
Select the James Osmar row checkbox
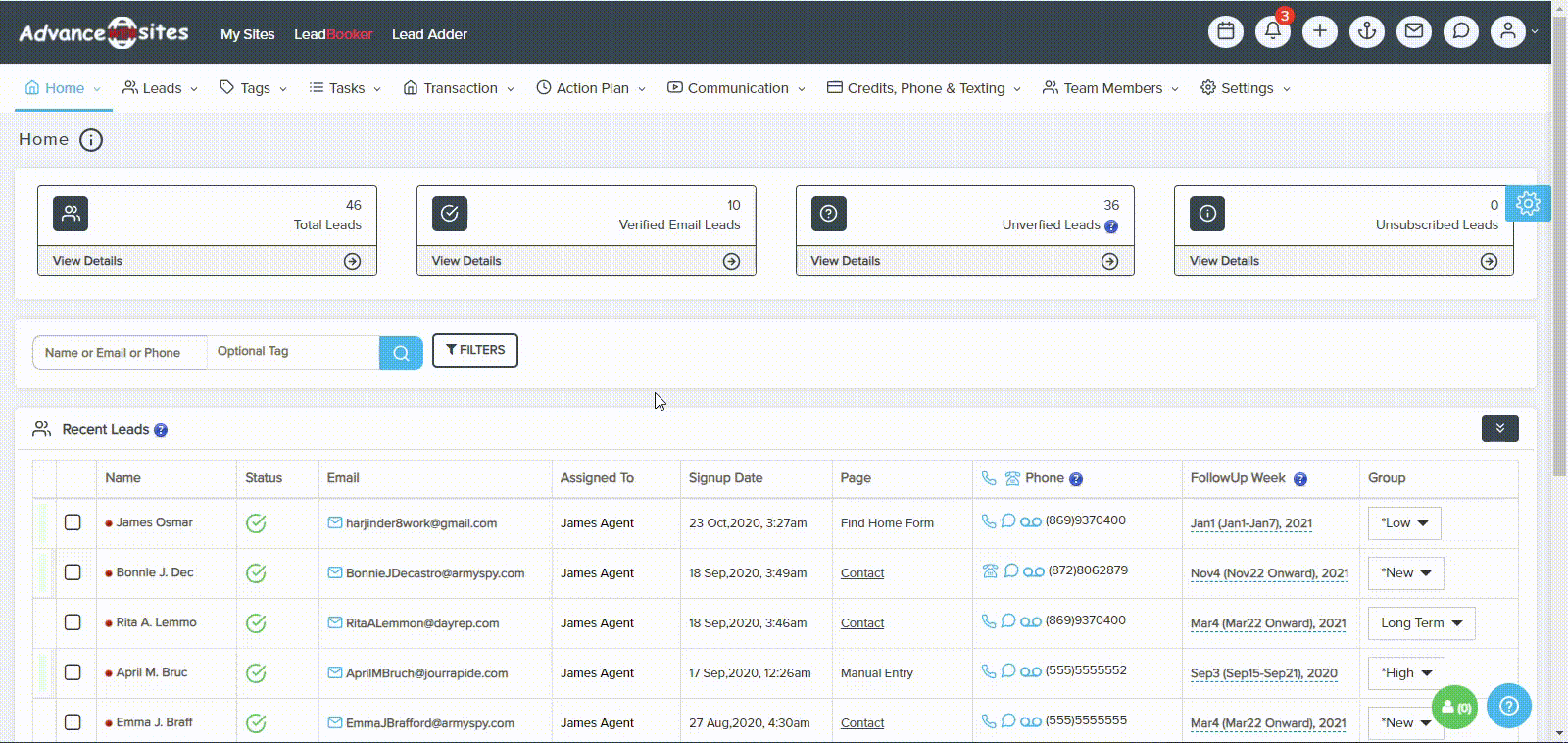[x=73, y=522]
